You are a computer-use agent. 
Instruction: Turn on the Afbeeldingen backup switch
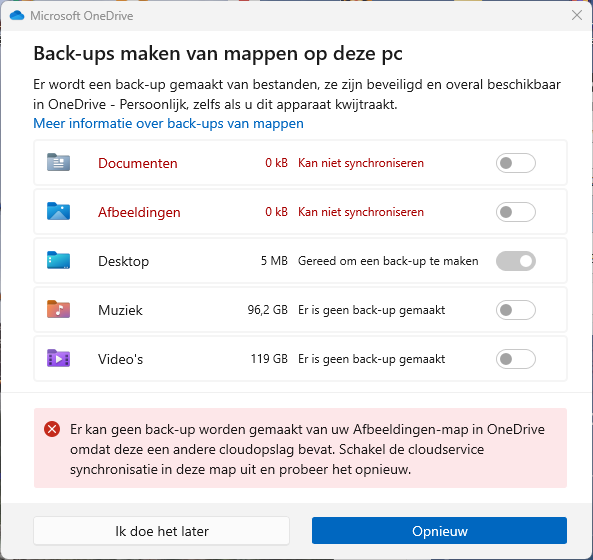[515, 212]
